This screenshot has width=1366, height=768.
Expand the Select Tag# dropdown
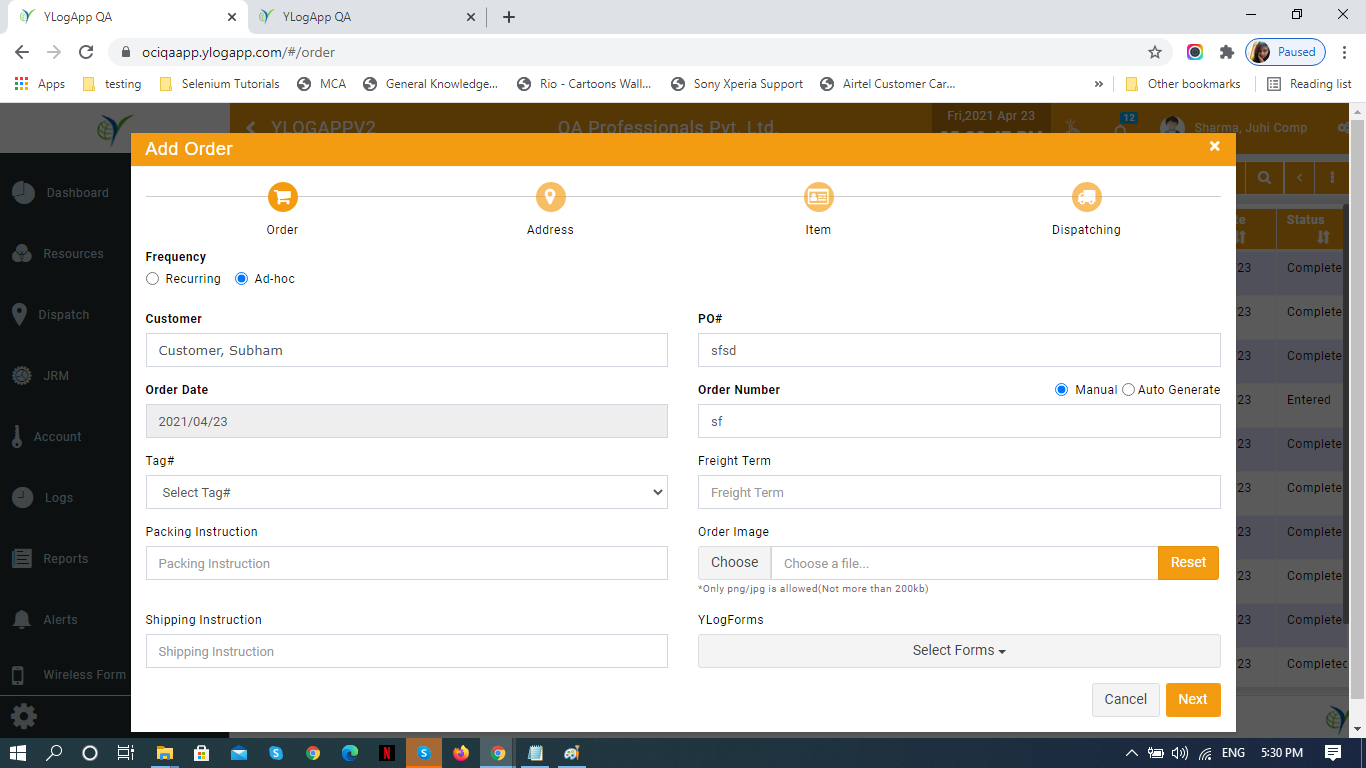(x=407, y=492)
